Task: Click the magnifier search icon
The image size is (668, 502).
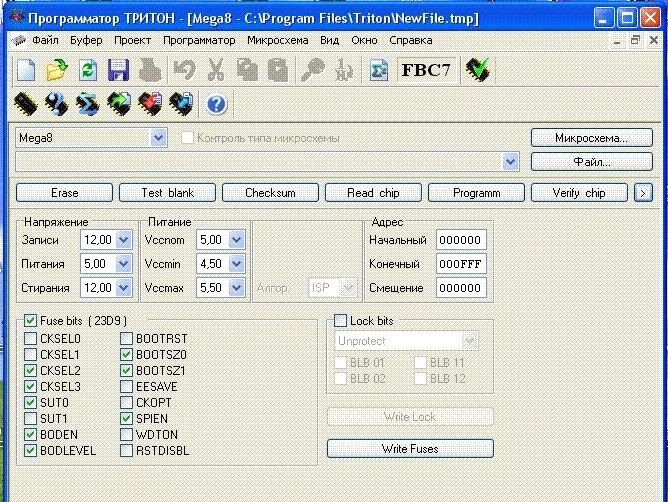Action: point(313,70)
